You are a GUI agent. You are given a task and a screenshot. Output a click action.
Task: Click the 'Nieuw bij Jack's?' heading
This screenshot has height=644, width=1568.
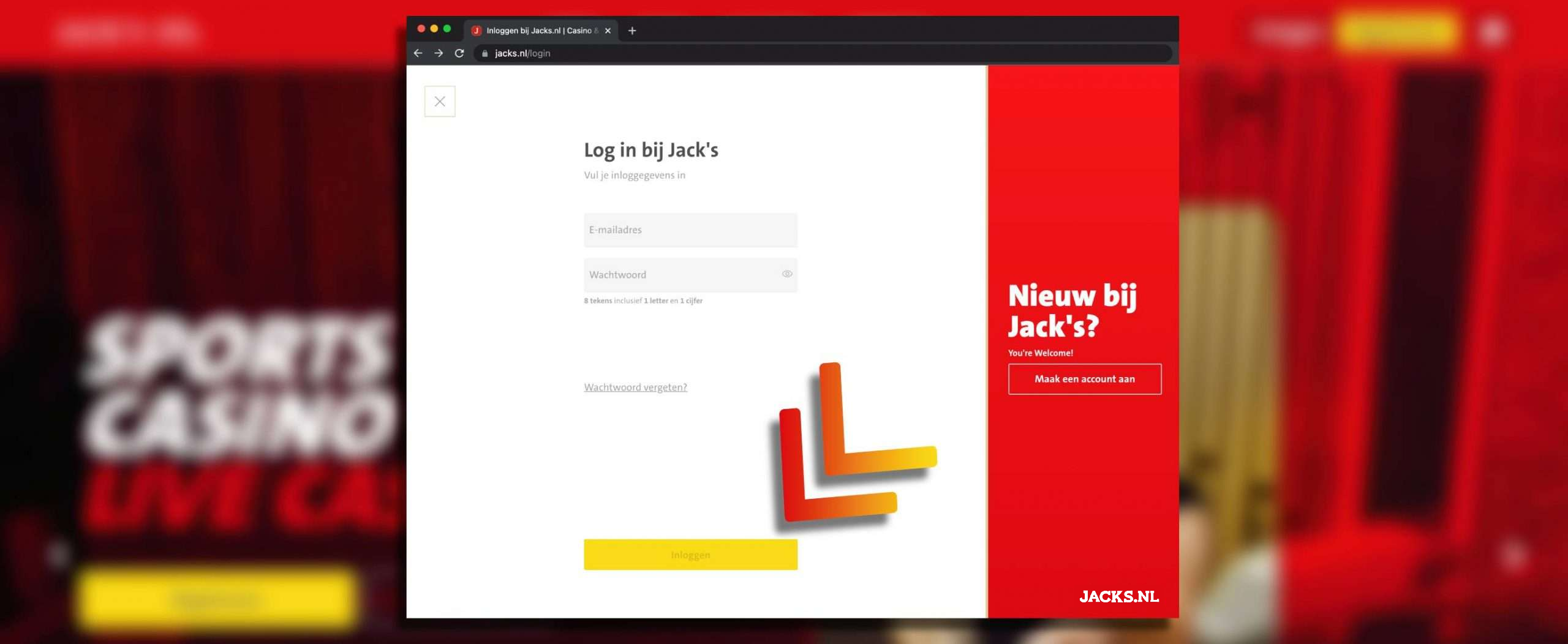click(1072, 310)
